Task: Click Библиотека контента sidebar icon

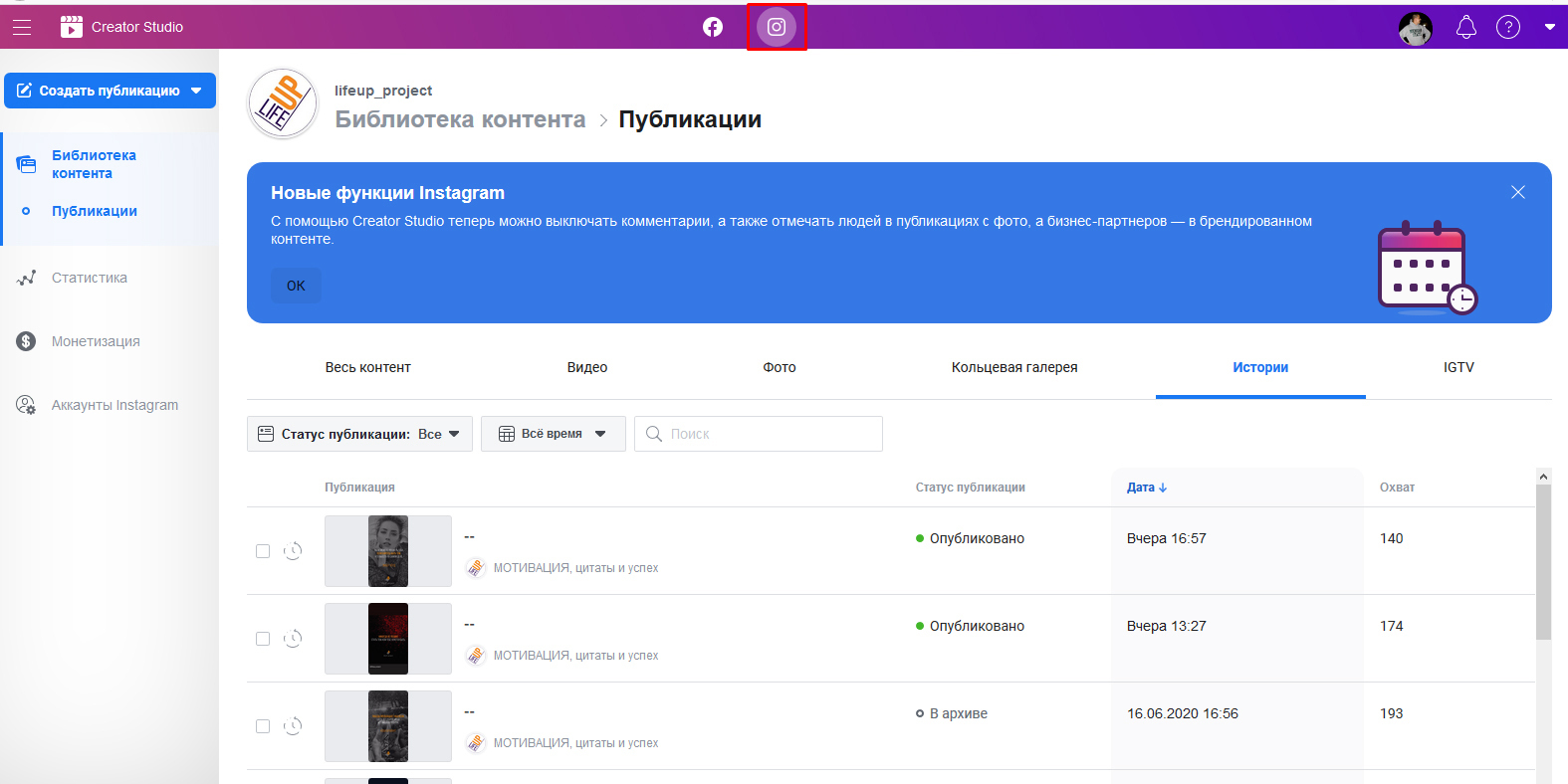Action: 26,164
